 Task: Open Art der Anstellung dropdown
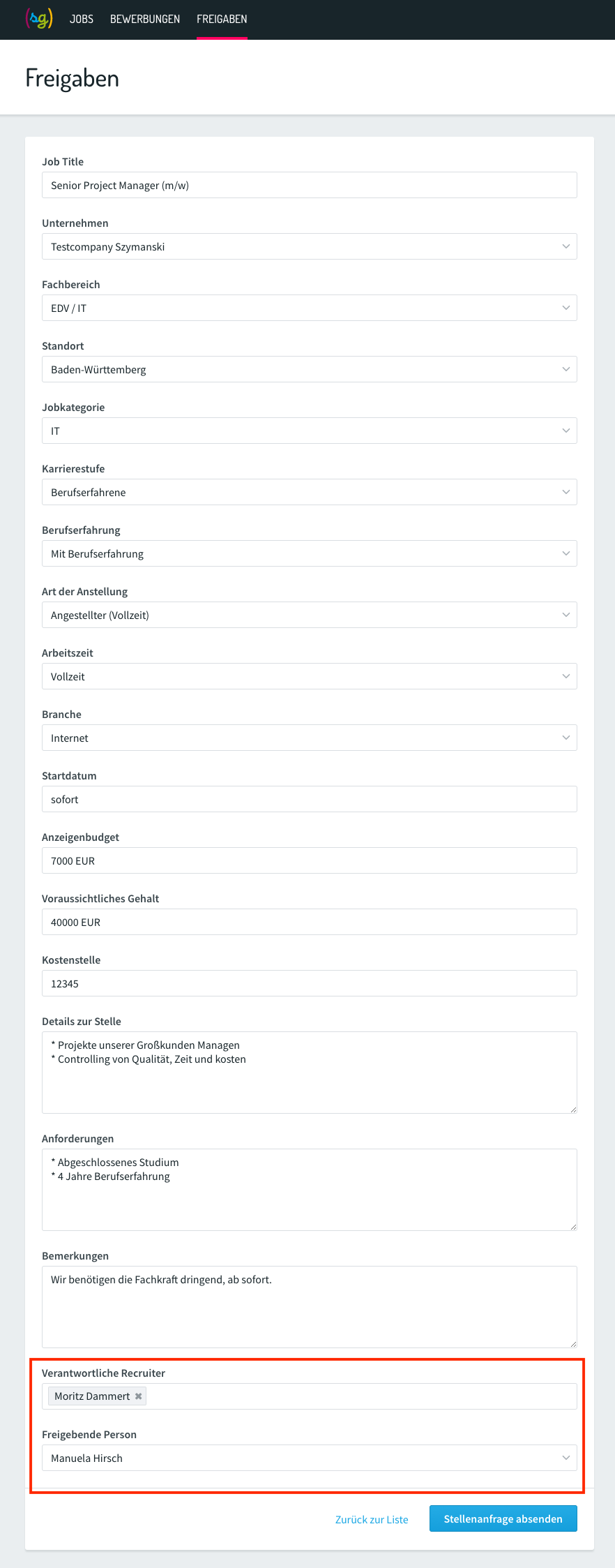point(310,615)
